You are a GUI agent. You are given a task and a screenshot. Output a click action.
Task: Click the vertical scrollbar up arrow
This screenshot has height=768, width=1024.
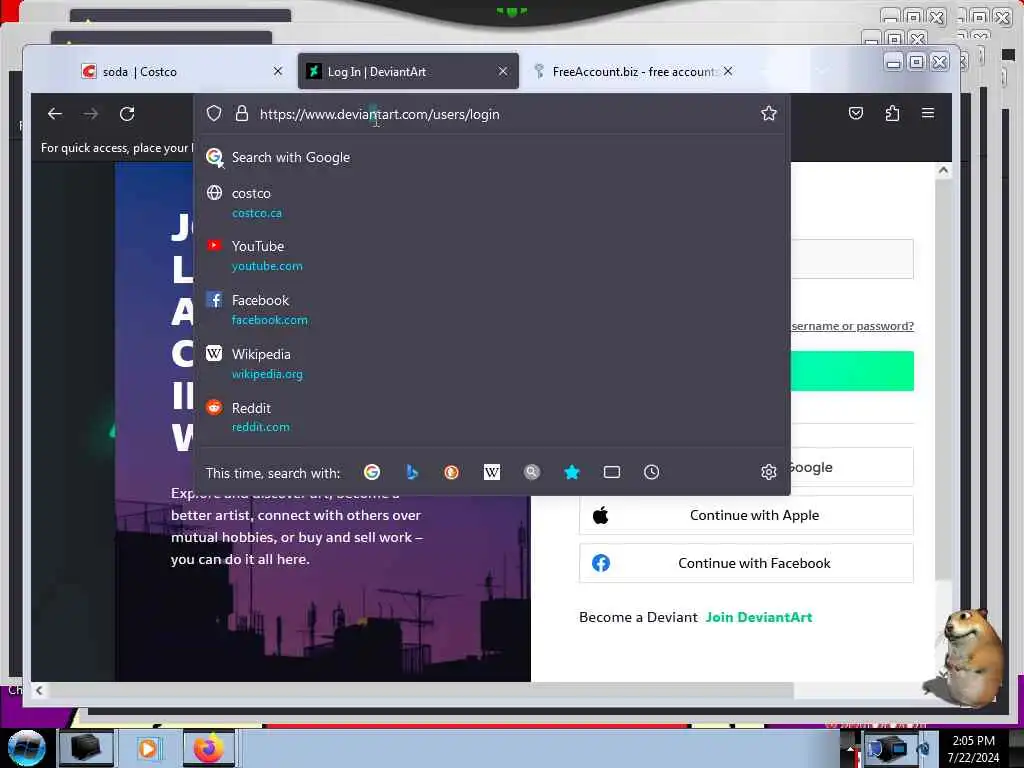942,170
